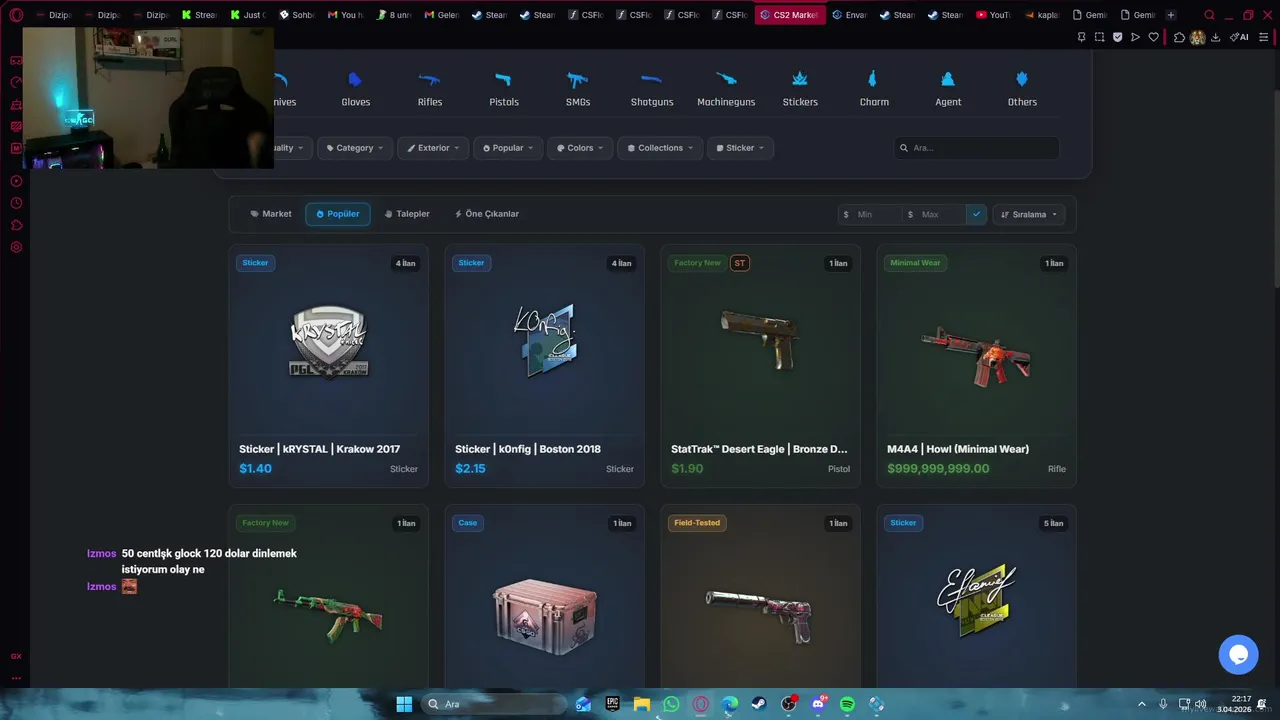
Task: Open File Explorer from the taskbar
Action: [641, 704]
